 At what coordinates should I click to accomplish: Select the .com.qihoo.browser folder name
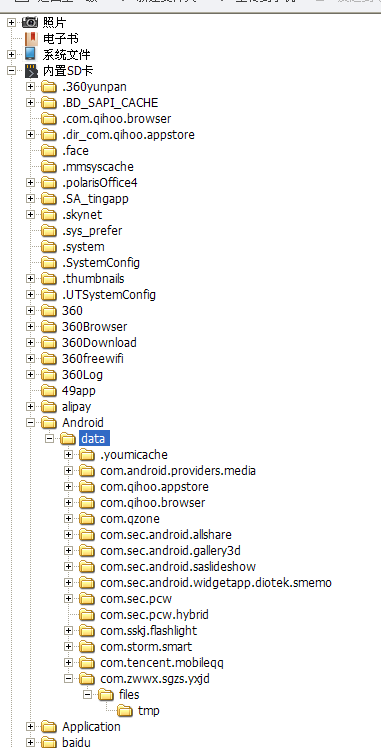pos(116,119)
